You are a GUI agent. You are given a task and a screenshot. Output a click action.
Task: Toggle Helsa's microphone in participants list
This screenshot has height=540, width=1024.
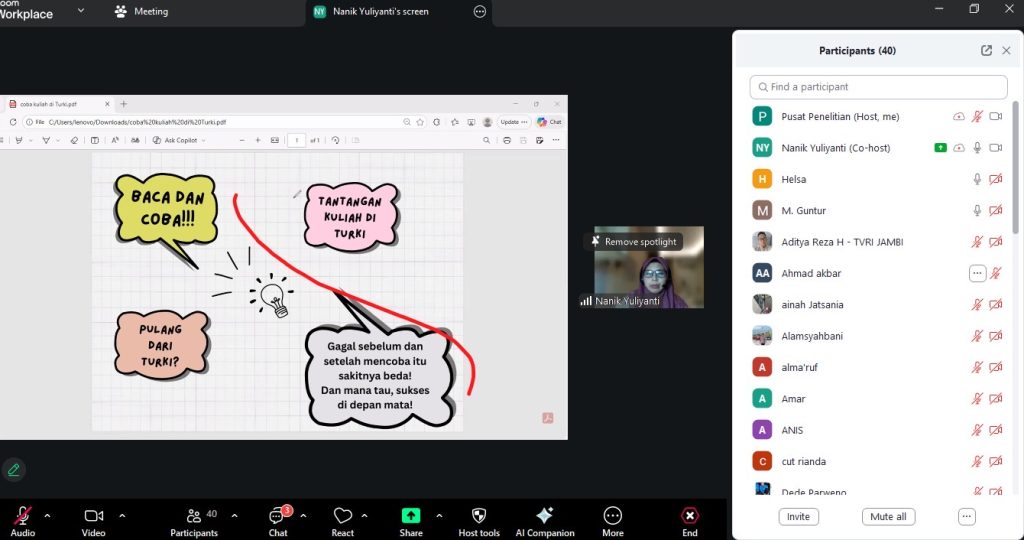click(977, 179)
